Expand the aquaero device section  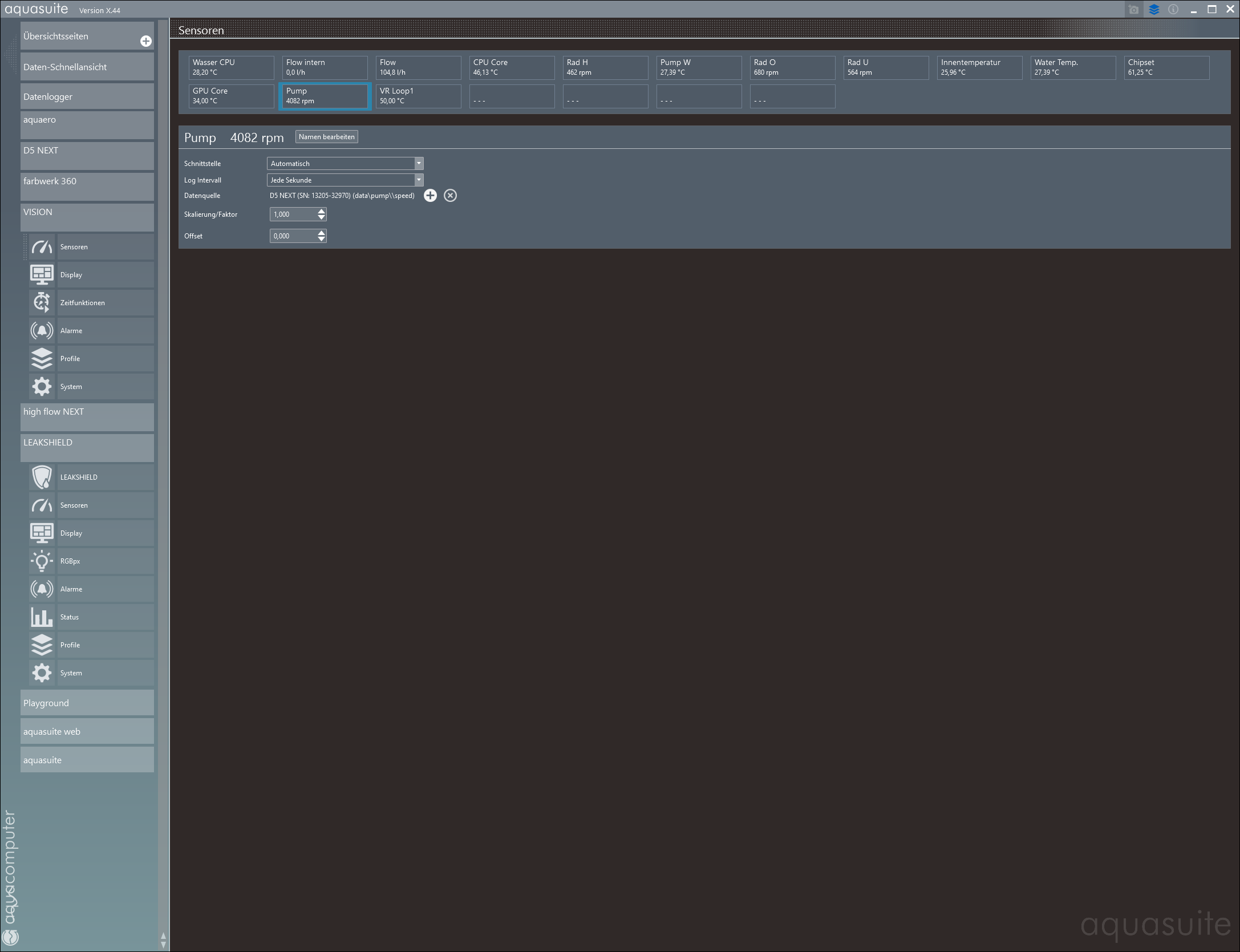click(x=87, y=125)
